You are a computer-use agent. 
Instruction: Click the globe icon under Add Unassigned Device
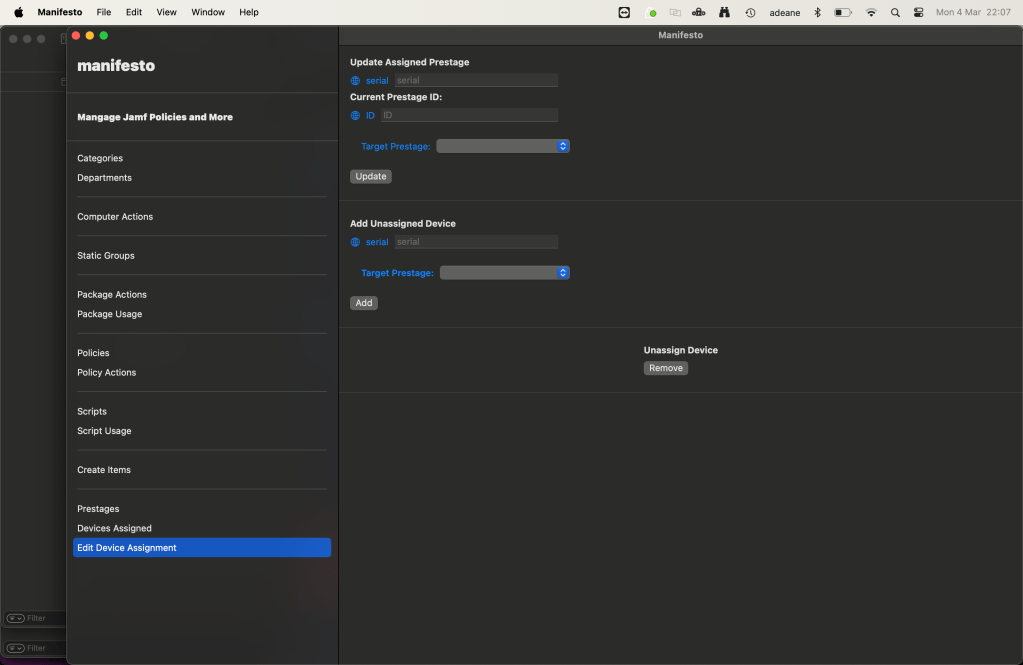[355, 242]
